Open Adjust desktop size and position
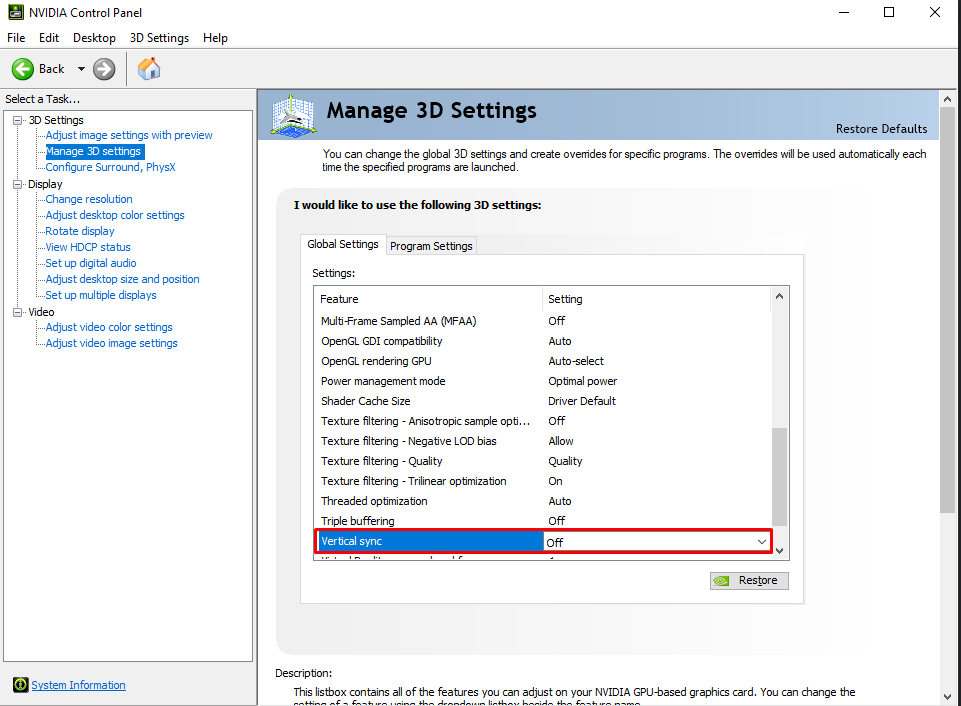 122,279
